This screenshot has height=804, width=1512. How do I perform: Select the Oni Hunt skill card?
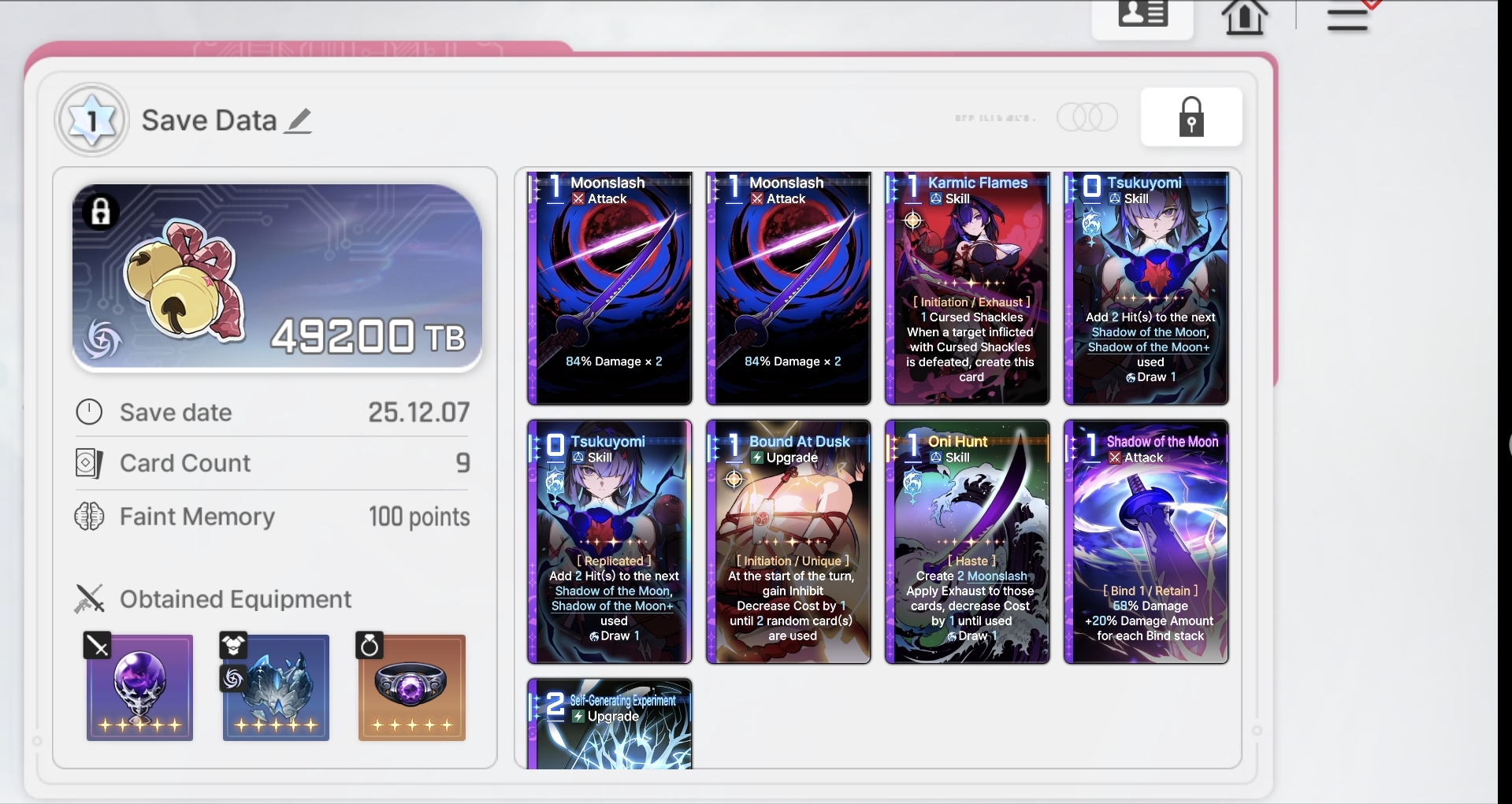point(968,542)
